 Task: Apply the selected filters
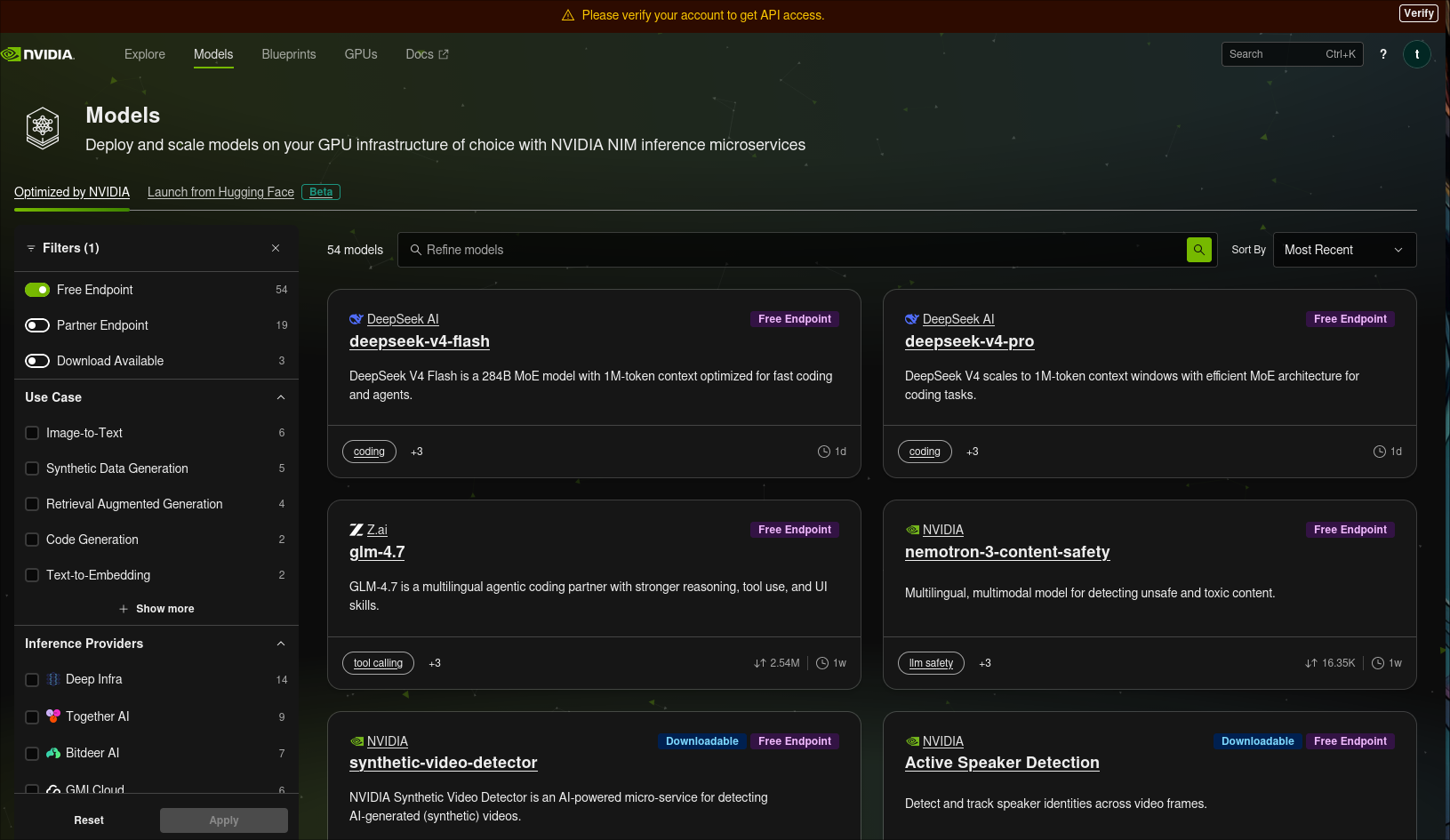click(x=224, y=820)
